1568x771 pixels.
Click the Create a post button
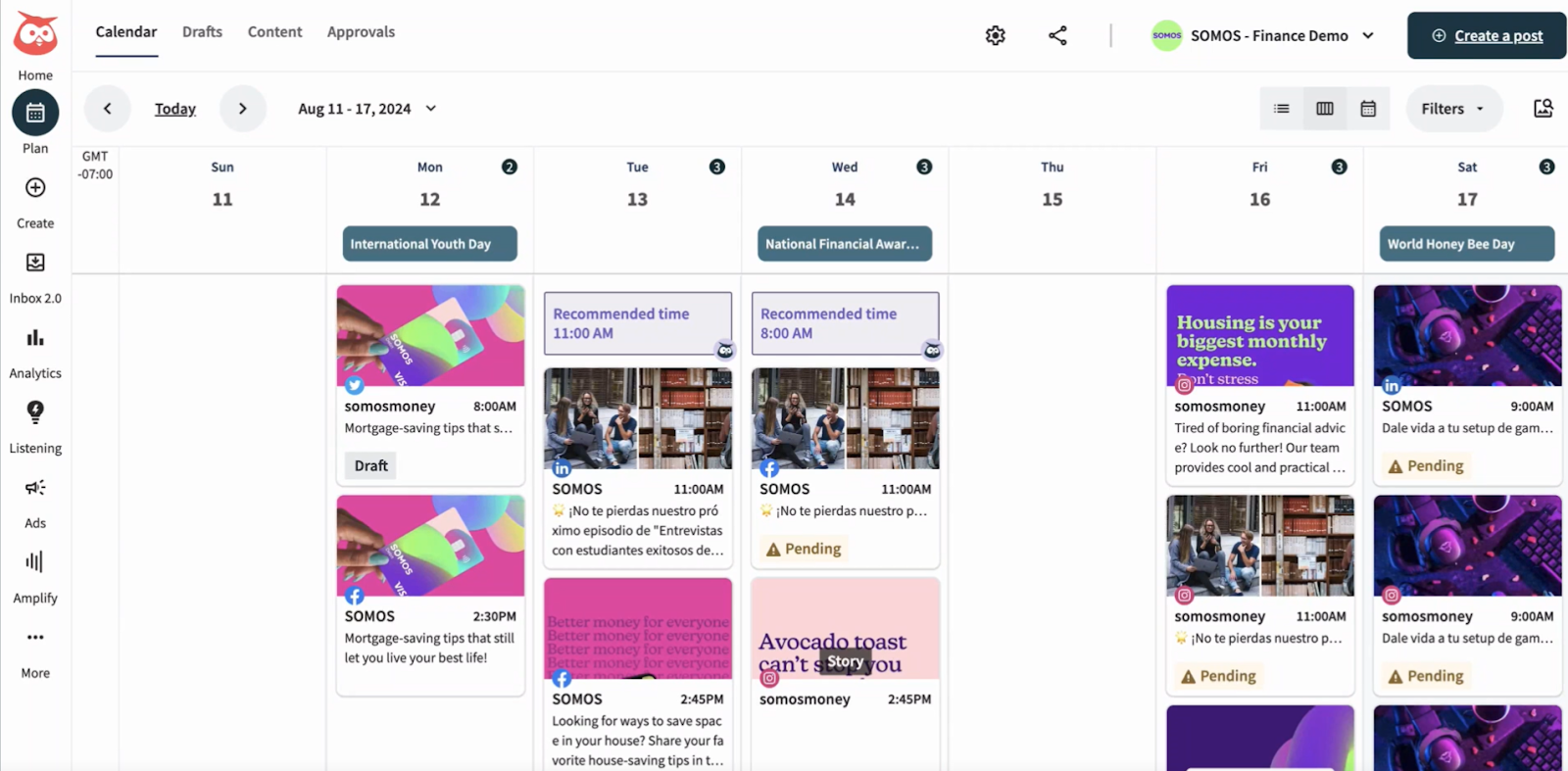pyautogui.click(x=1487, y=35)
